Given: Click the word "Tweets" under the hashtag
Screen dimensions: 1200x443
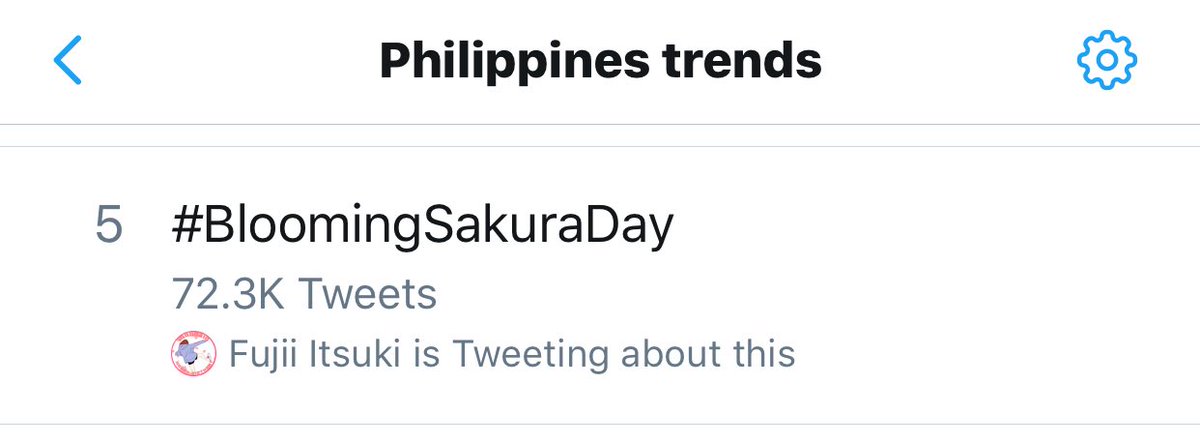Looking at the screenshot, I should [368, 295].
